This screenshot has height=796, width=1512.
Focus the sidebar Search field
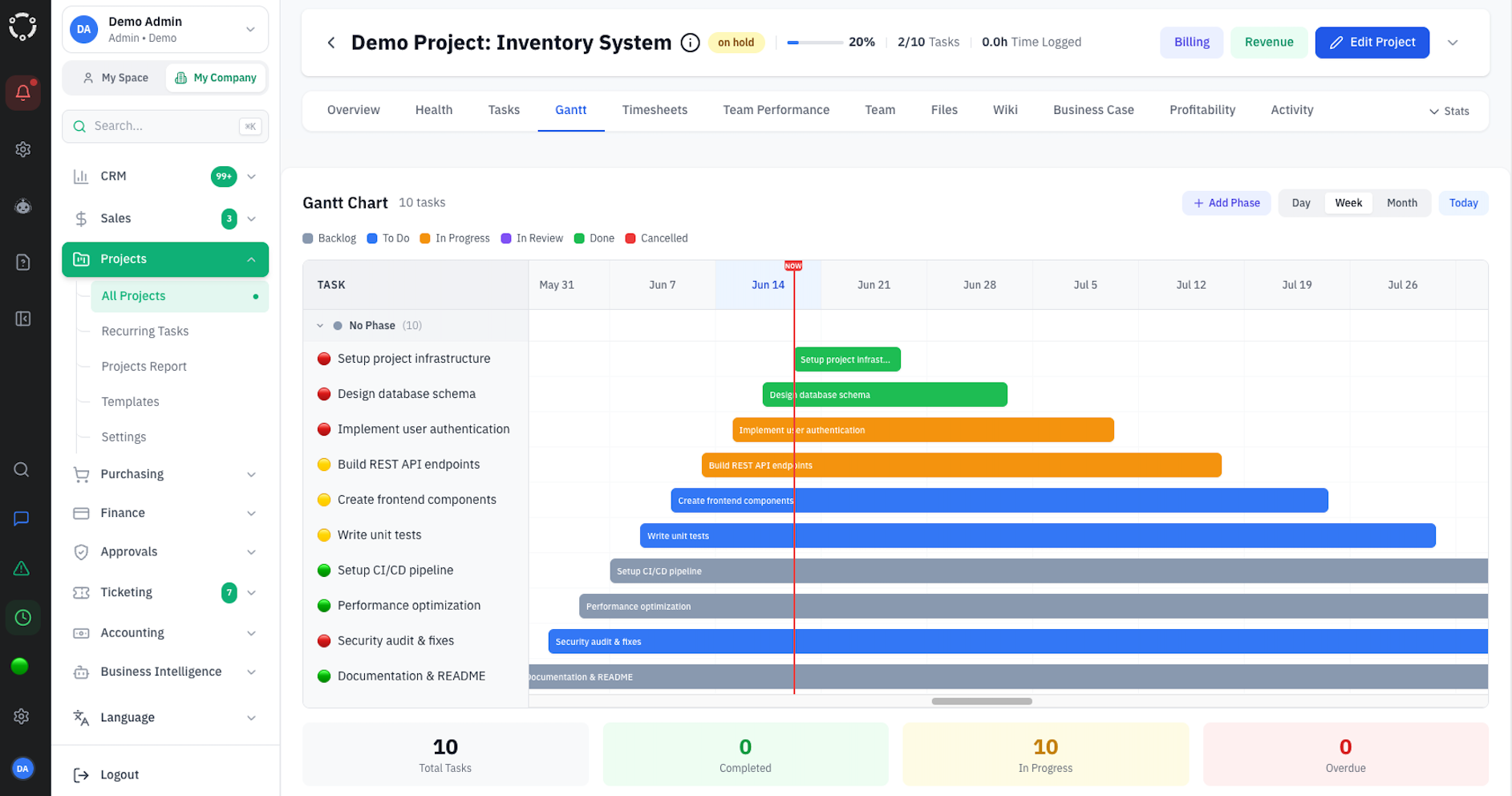[165, 126]
